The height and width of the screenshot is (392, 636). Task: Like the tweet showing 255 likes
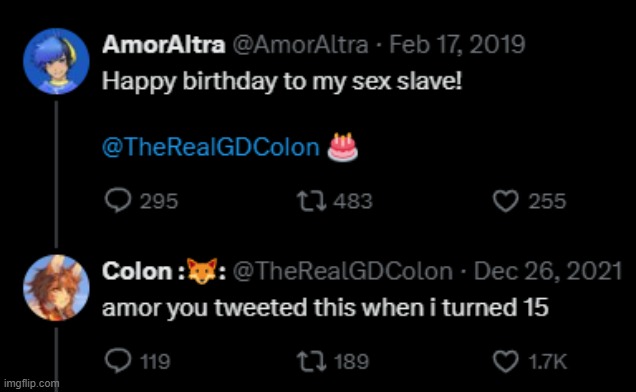tap(505, 201)
